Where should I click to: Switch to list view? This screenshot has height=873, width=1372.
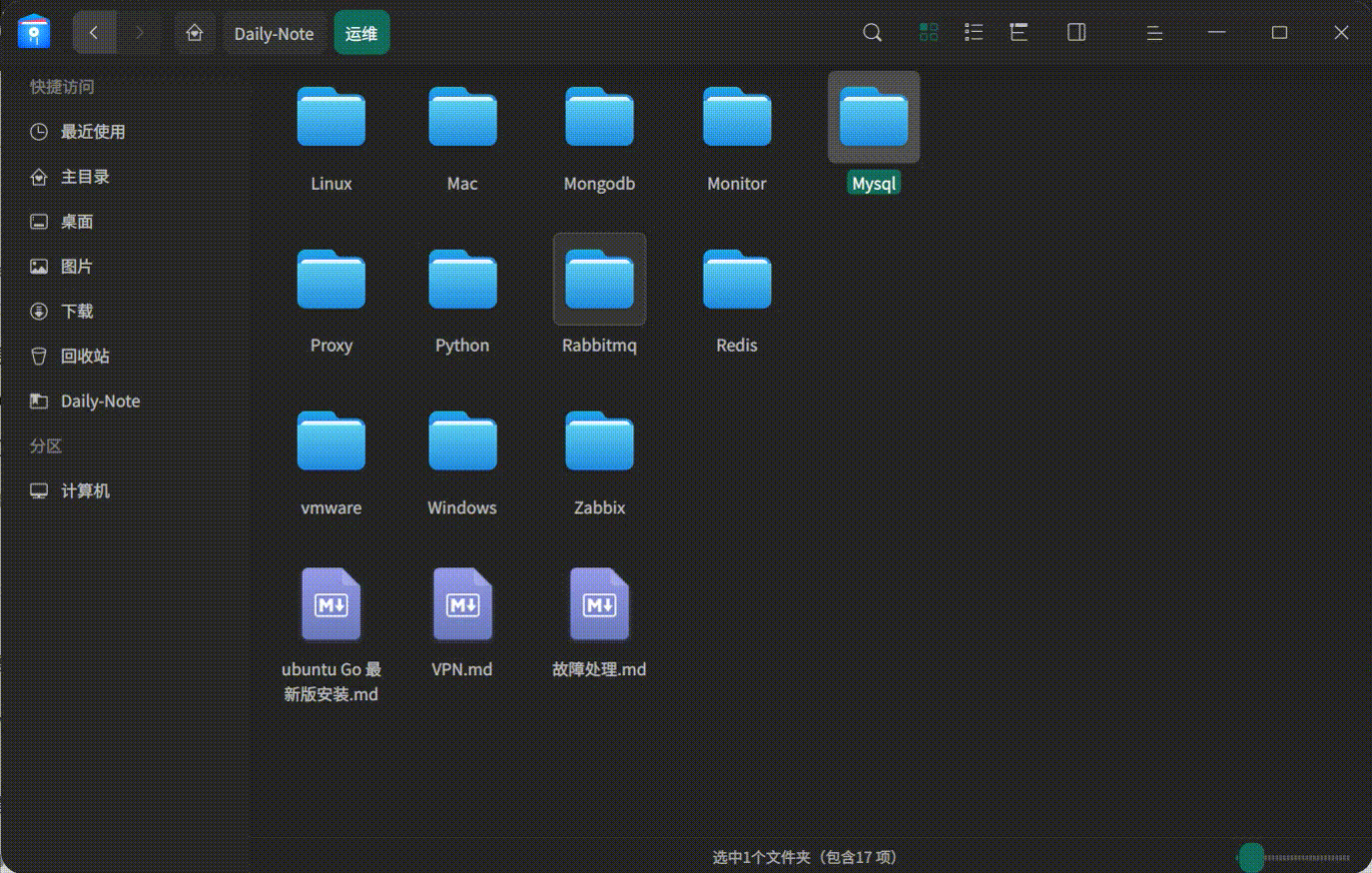click(974, 33)
